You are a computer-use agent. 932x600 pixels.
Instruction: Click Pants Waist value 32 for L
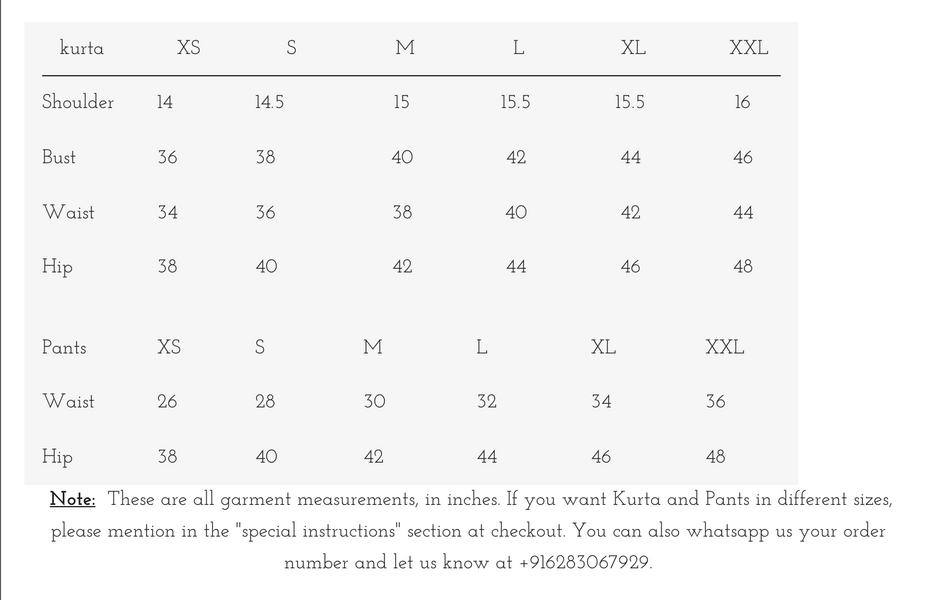487,402
